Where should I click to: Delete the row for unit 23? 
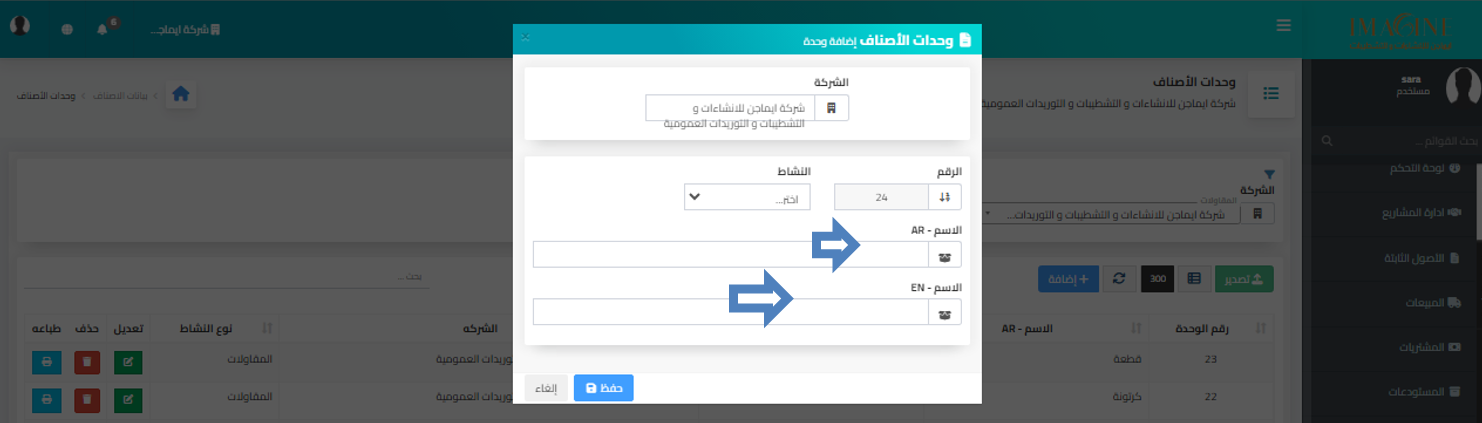tap(87, 360)
